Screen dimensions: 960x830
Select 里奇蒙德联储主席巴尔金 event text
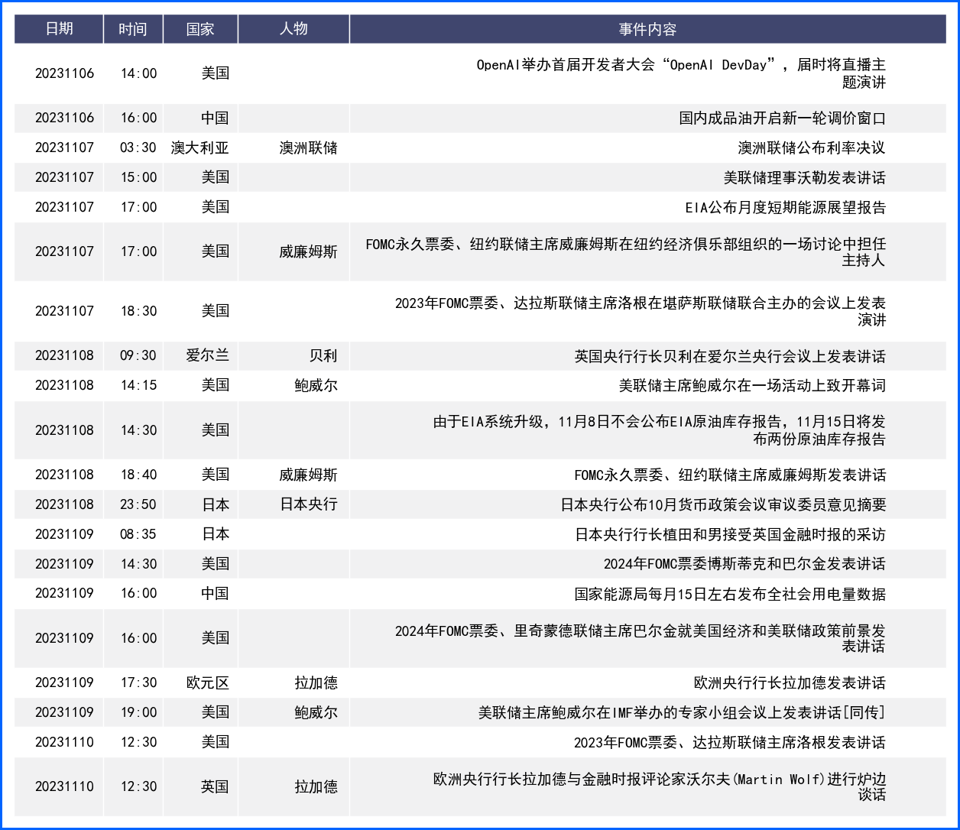(640, 638)
